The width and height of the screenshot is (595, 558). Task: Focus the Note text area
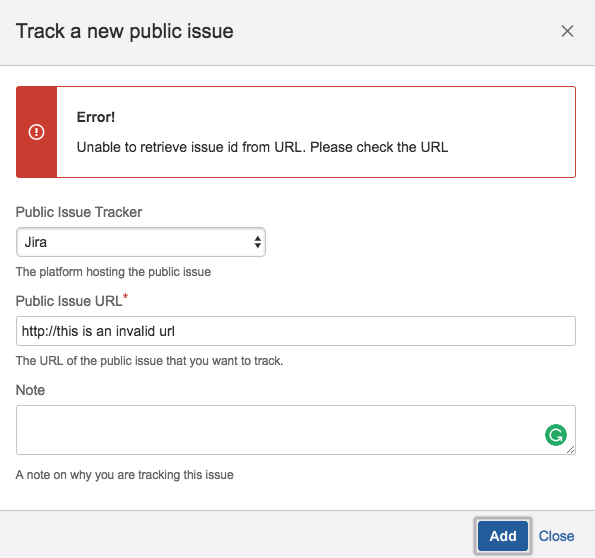click(x=296, y=430)
